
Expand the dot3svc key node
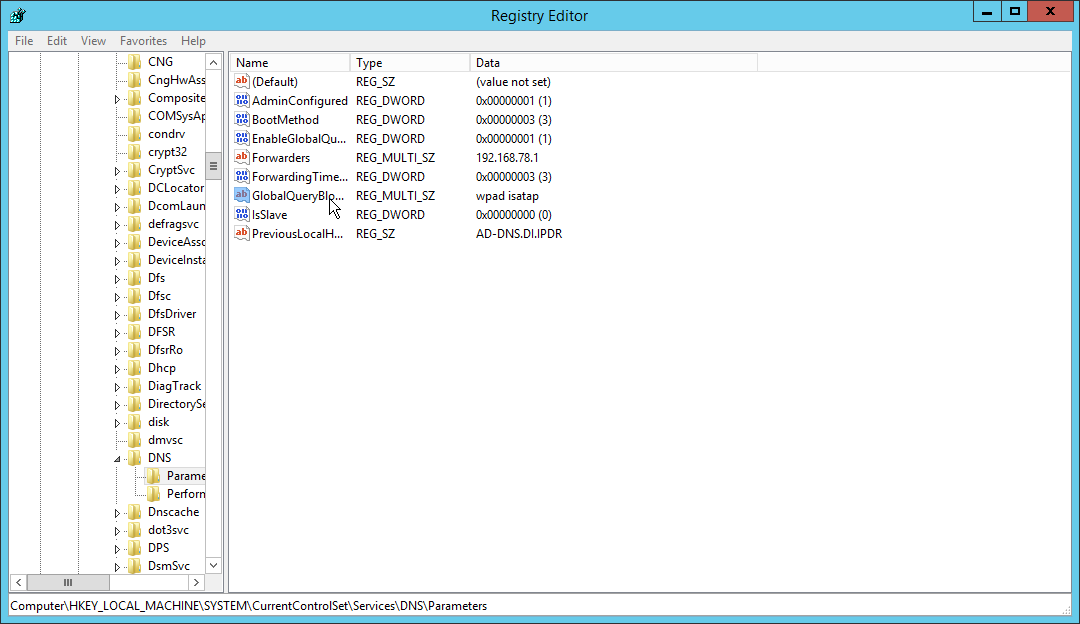point(117,530)
